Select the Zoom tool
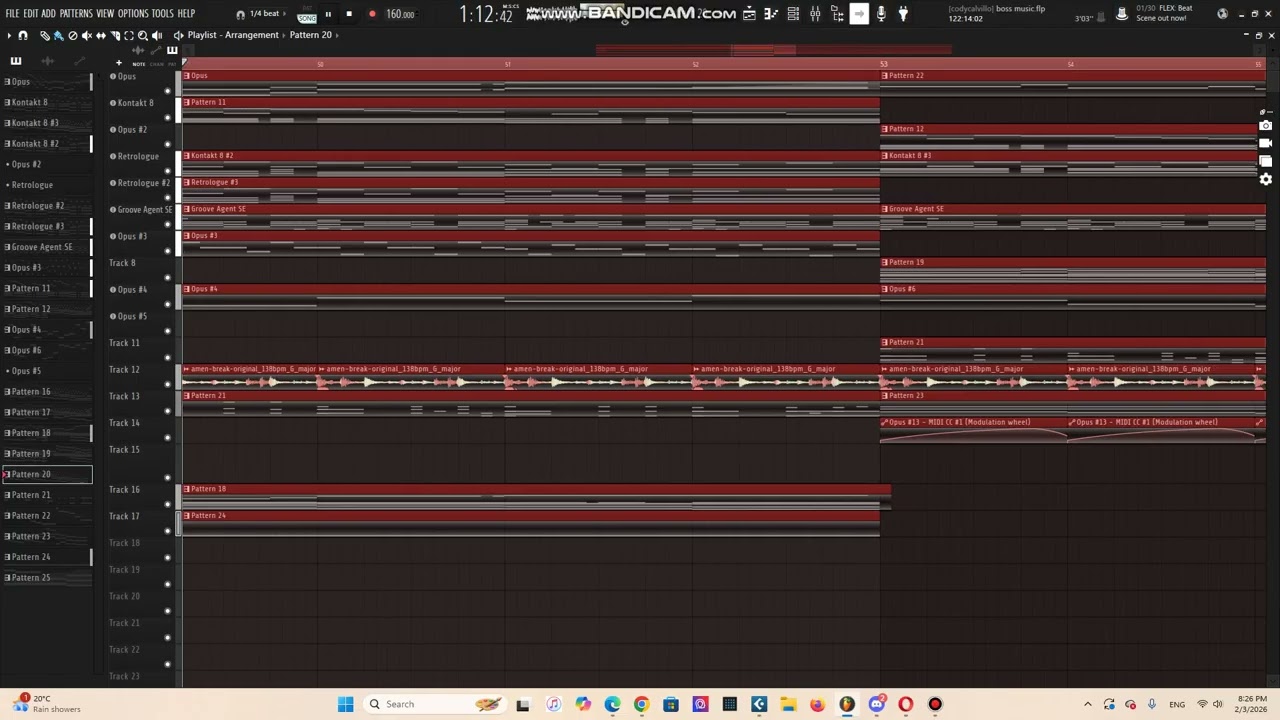Image resolution: width=1280 pixels, height=720 pixels. point(143,35)
